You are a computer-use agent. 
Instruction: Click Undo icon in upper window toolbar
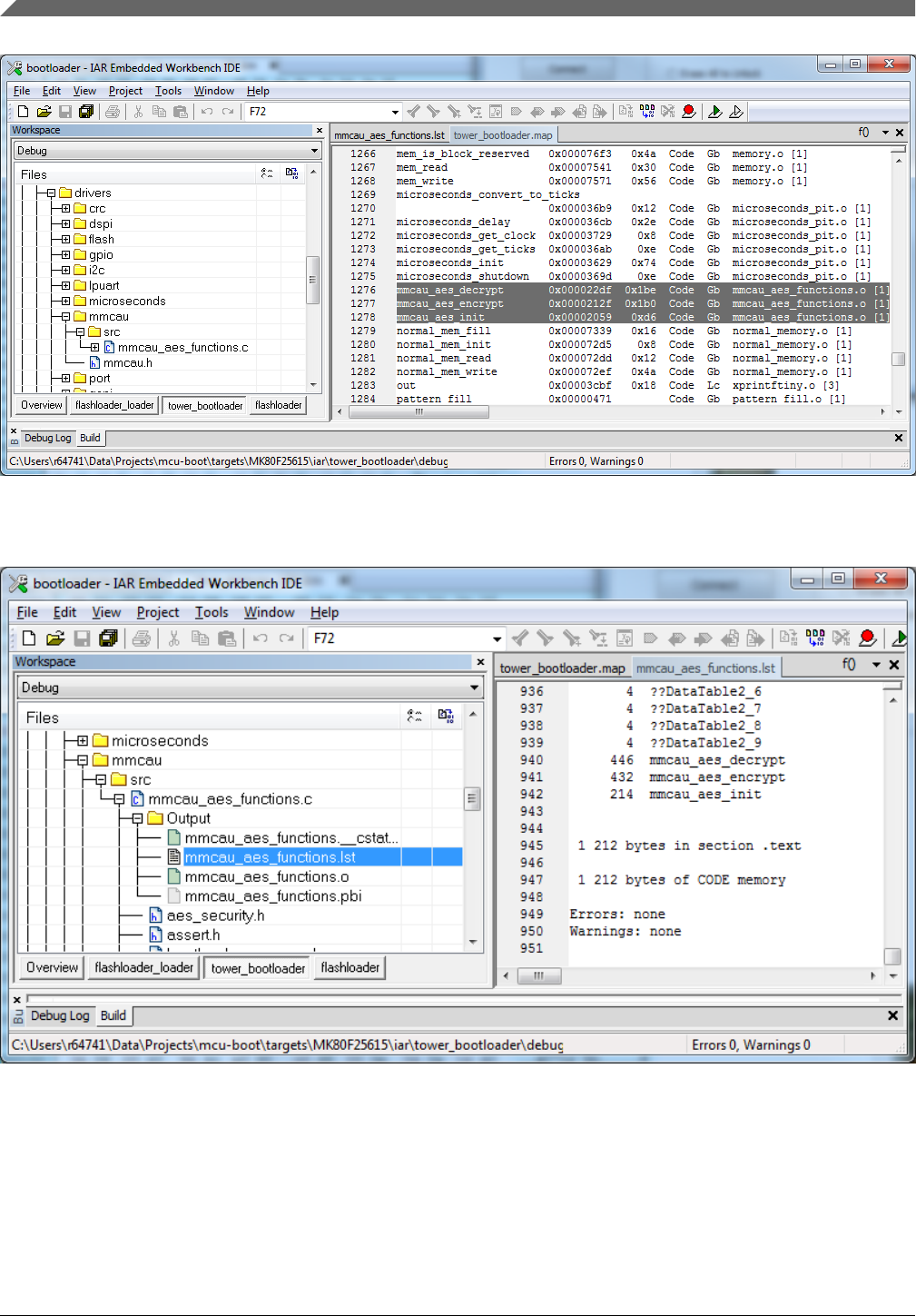[x=207, y=112]
